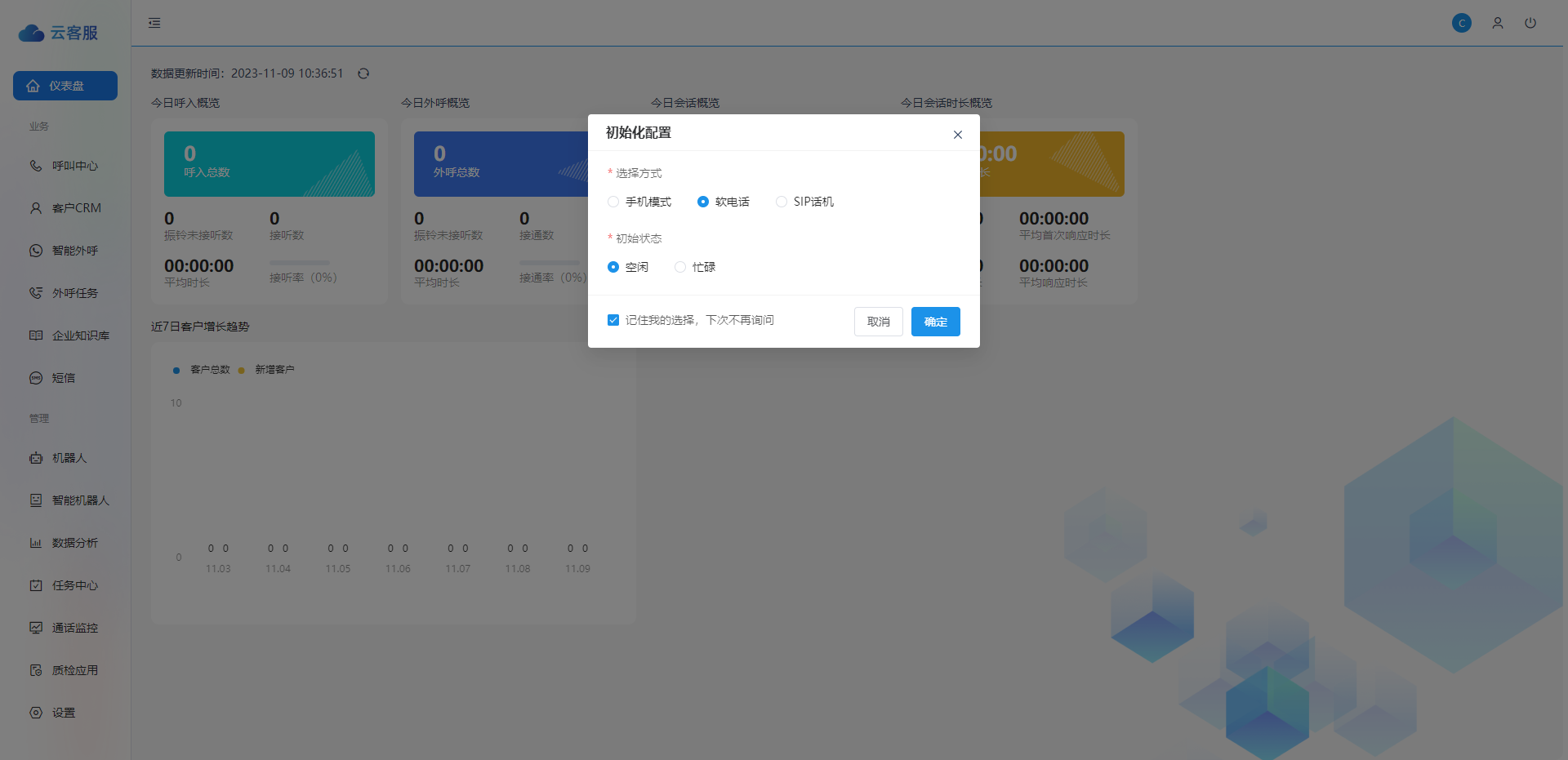Click the 仪表盘 home icon

[33, 86]
